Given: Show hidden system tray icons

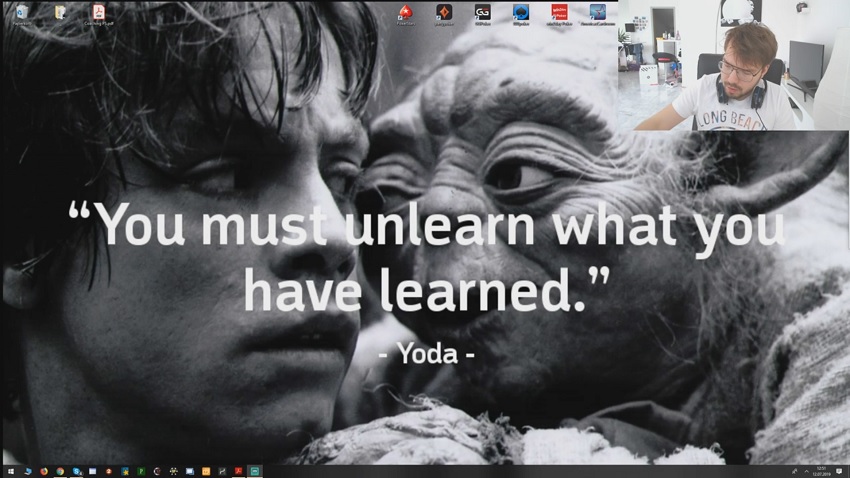Looking at the screenshot, I should (807, 471).
